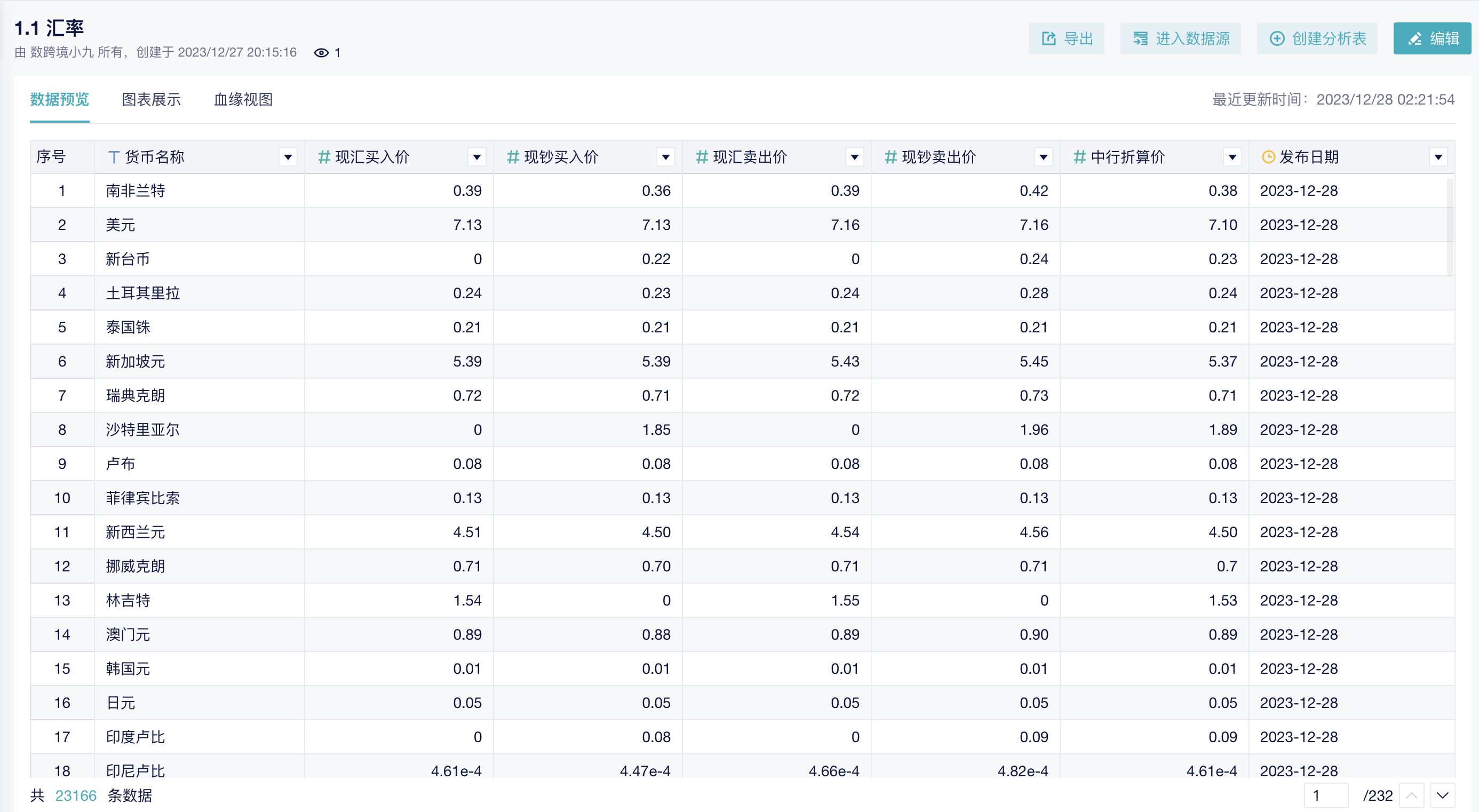
Task: Click the data source icon beside 进入数据源
Action: click(x=1142, y=38)
